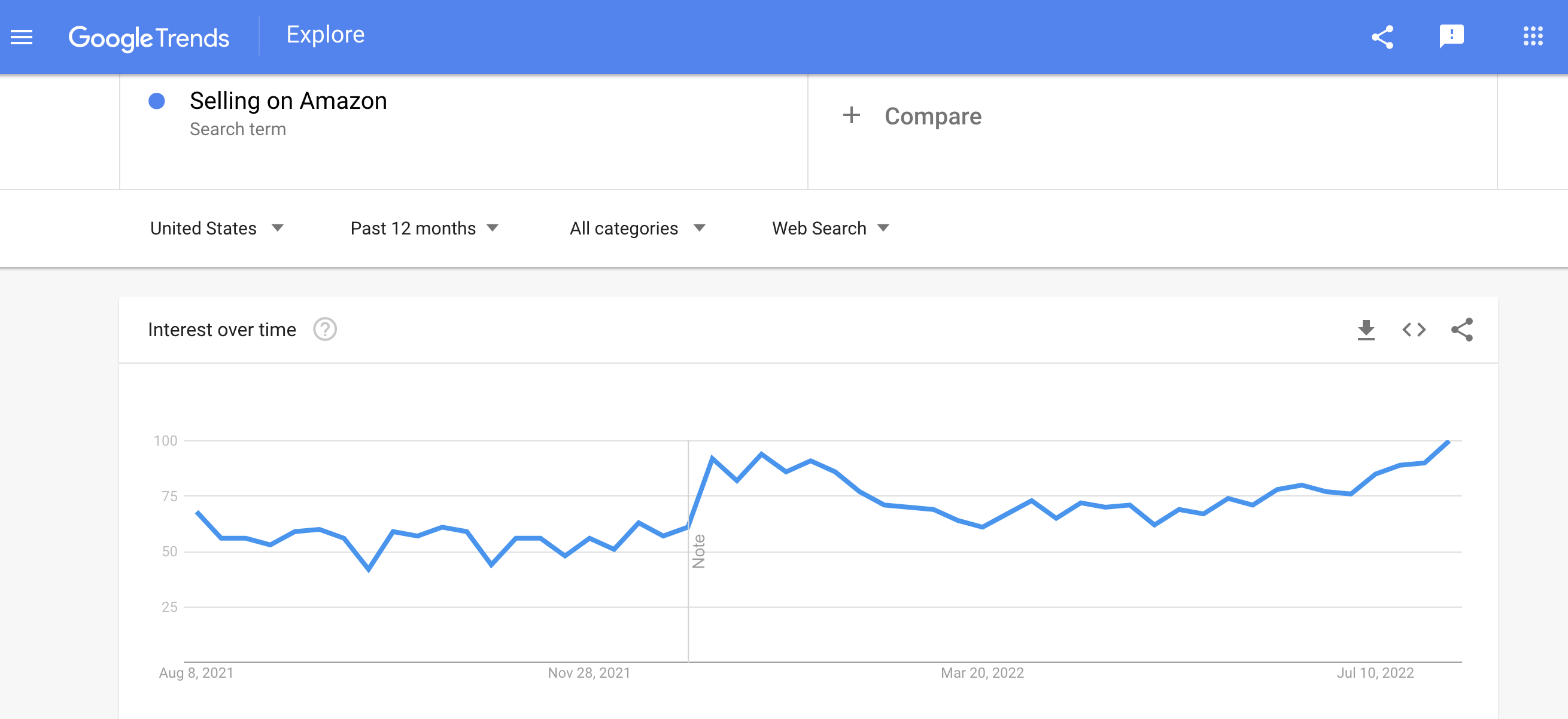
Task: Open the hamburger main menu
Action: [22, 37]
